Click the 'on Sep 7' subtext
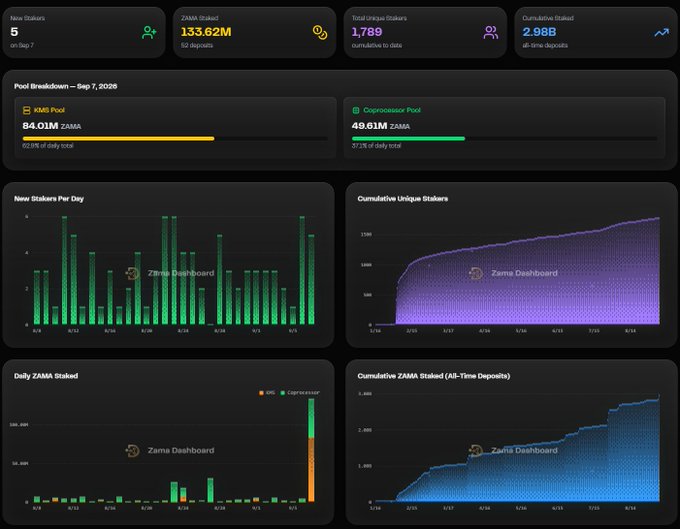Viewport: 680px width, 529px height. (x=22, y=45)
